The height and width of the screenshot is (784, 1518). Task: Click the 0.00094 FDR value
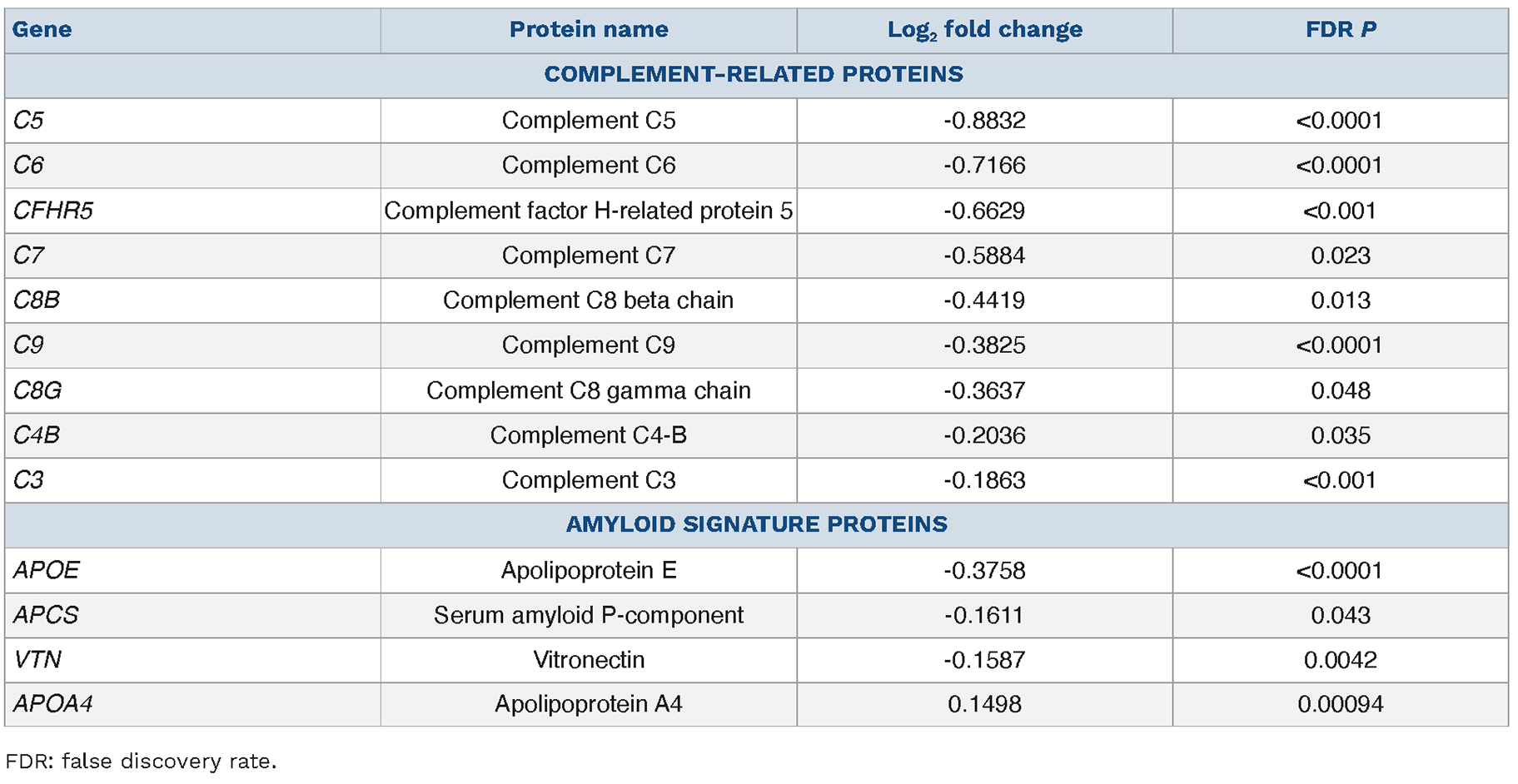click(x=1340, y=704)
